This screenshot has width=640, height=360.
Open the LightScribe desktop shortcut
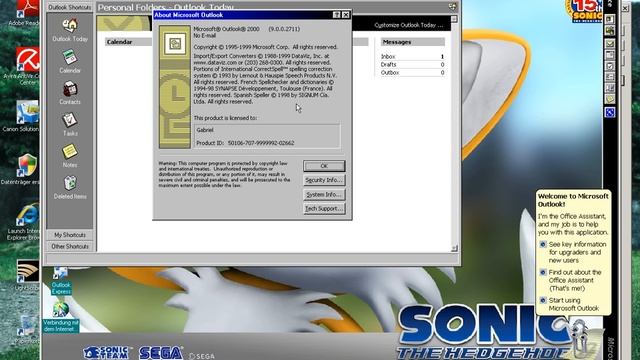click(x=27, y=276)
